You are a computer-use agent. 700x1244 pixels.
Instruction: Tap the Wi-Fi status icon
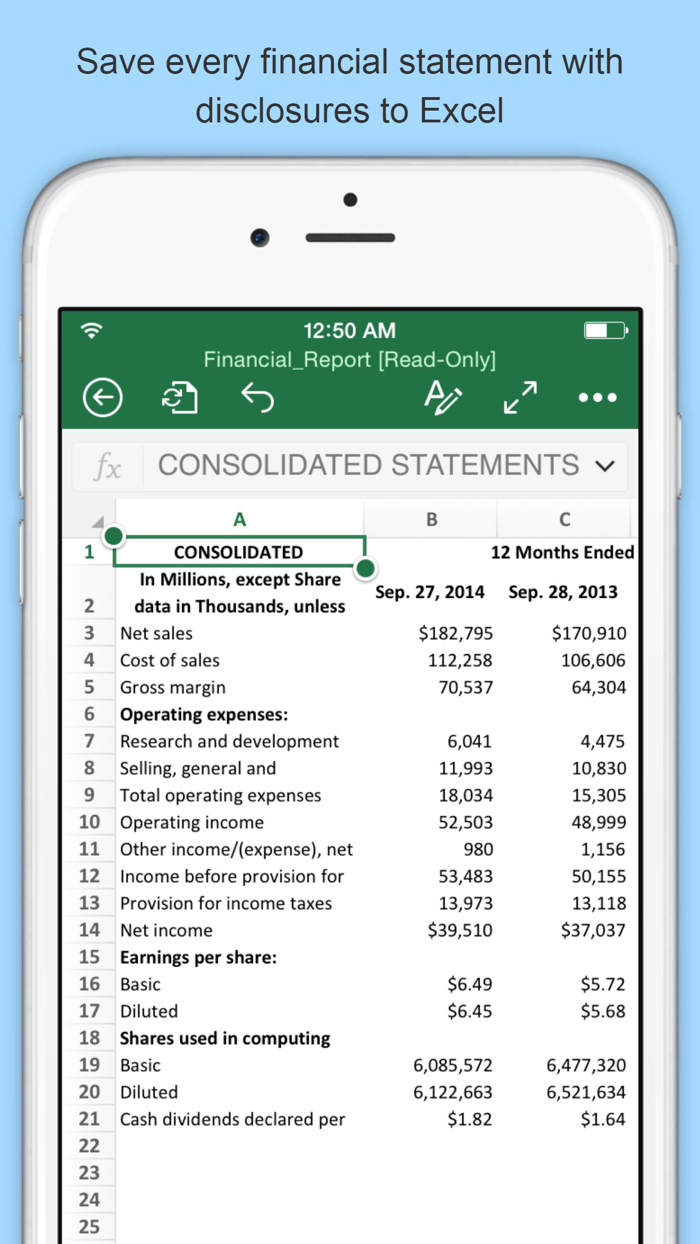(92, 330)
